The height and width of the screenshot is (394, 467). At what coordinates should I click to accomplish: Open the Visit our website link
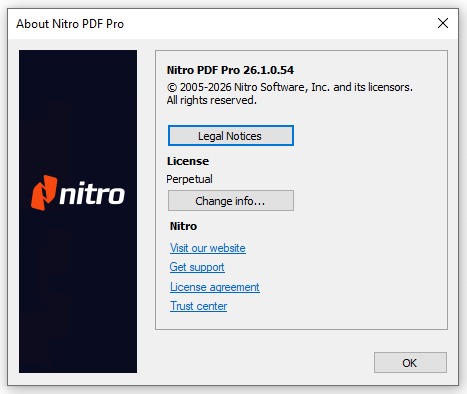[x=208, y=248]
